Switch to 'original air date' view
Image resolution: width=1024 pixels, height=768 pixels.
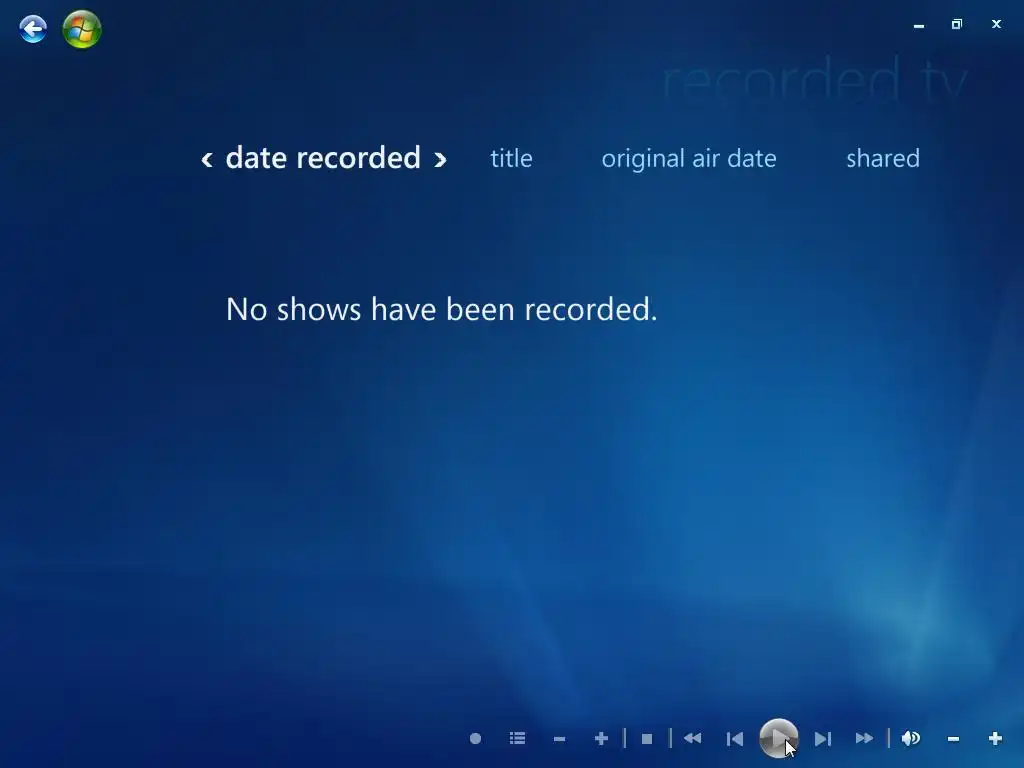689,159
